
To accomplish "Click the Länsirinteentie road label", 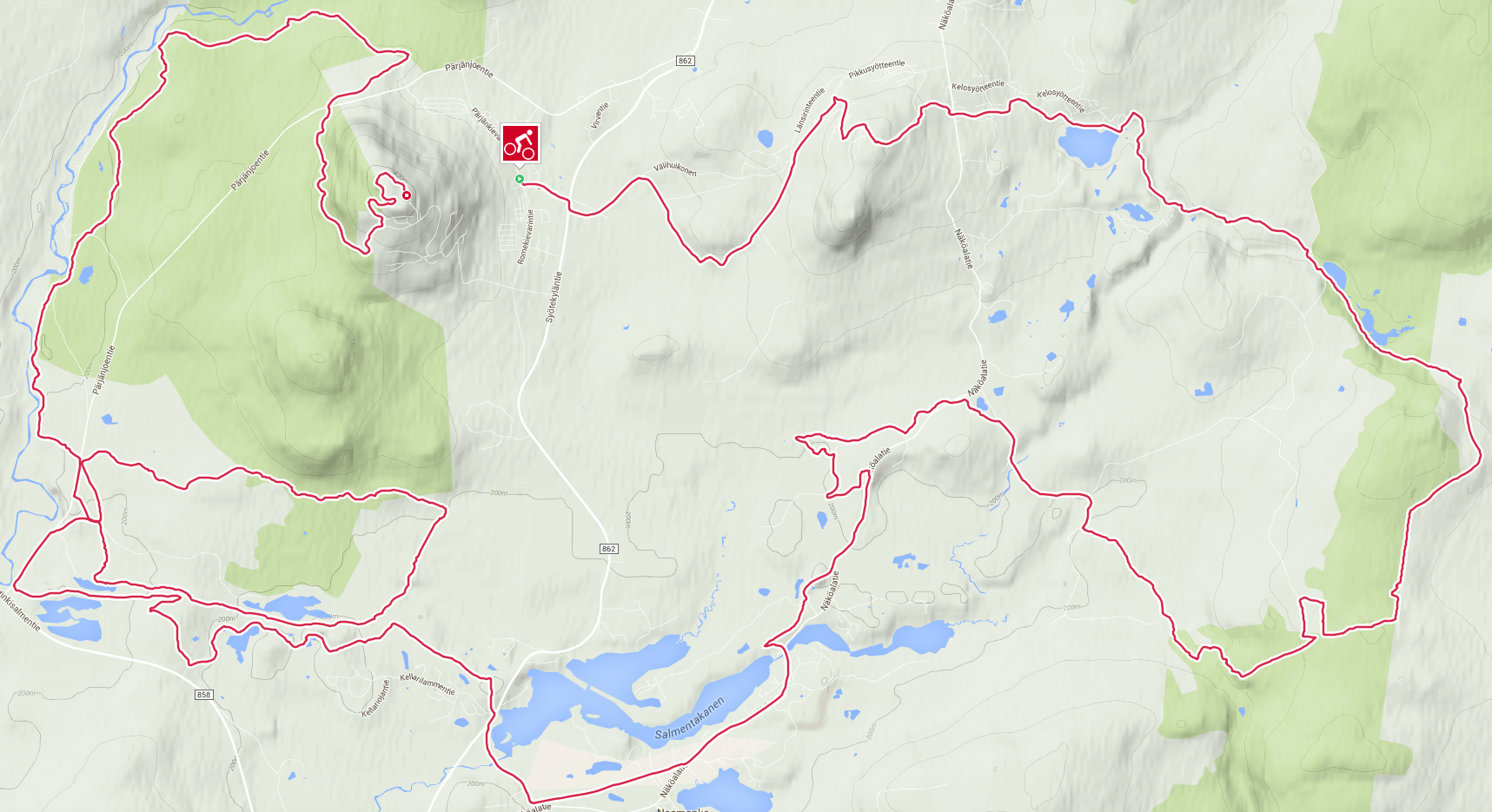I will coord(809,109).
